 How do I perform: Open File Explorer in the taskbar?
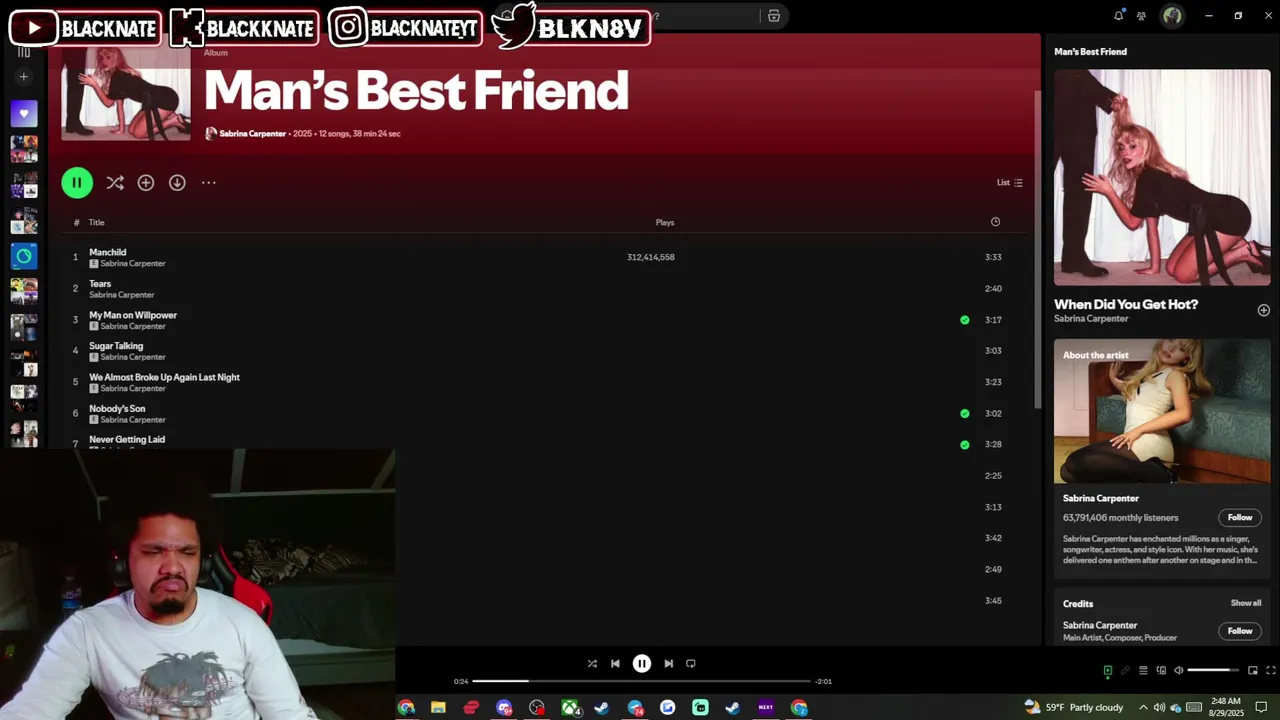click(438, 708)
